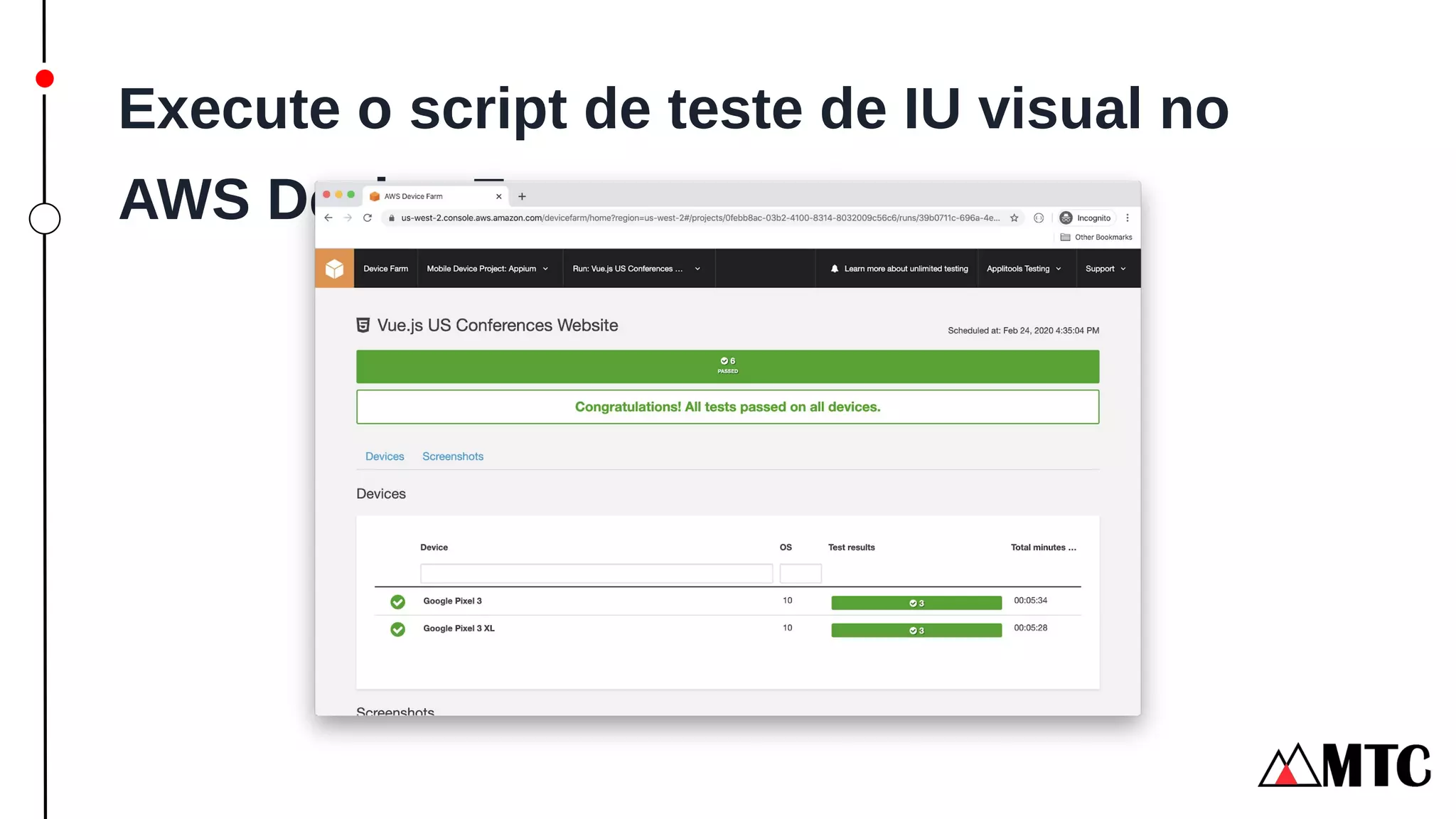Click the bell icon for unlimited testing
Viewport: 1456px width, 819px height.
(835, 269)
